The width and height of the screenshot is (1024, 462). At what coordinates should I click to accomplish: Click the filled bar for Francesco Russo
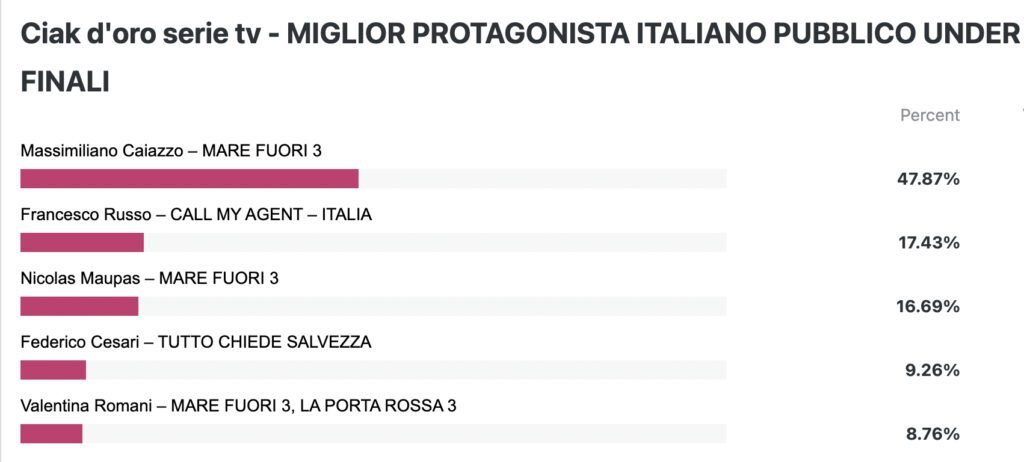coord(82,242)
